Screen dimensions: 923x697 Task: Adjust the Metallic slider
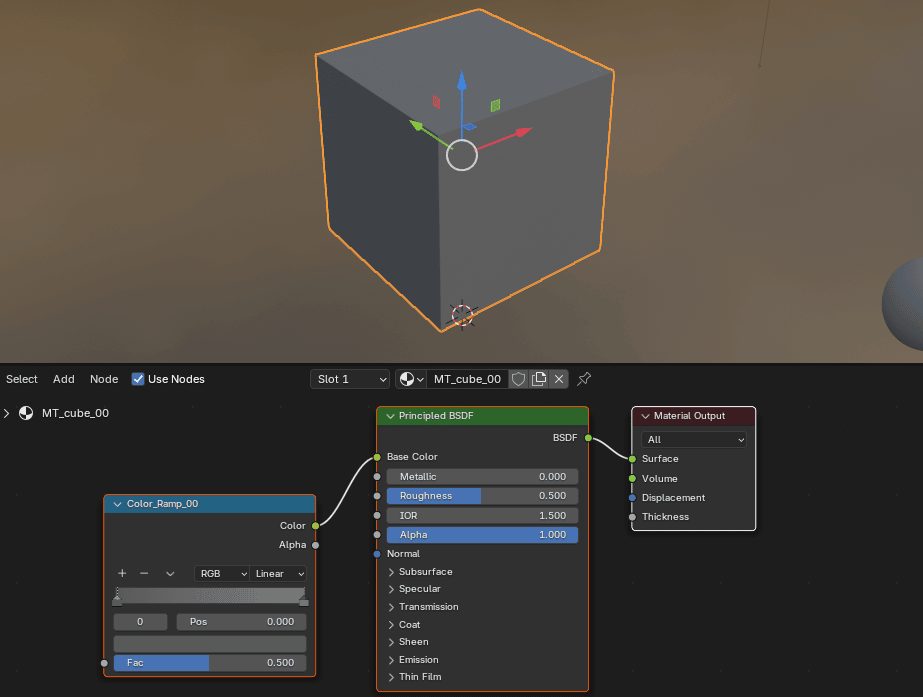click(482, 477)
